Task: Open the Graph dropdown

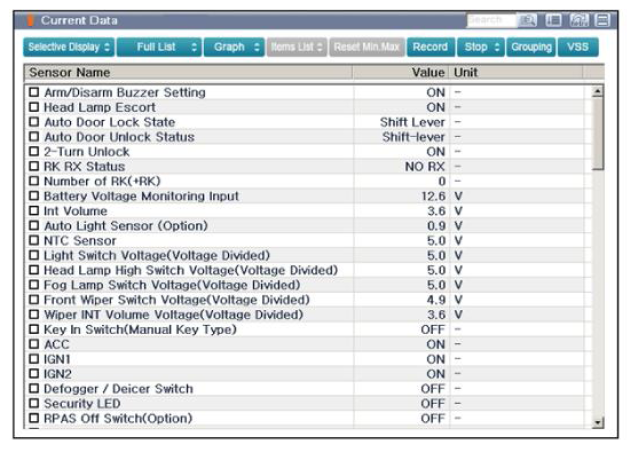Action: [x=234, y=47]
